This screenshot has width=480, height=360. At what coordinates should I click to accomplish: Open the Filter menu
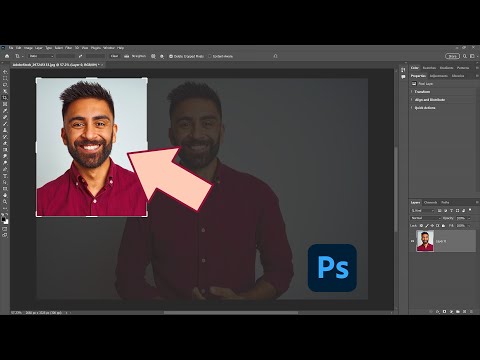coord(69,48)
